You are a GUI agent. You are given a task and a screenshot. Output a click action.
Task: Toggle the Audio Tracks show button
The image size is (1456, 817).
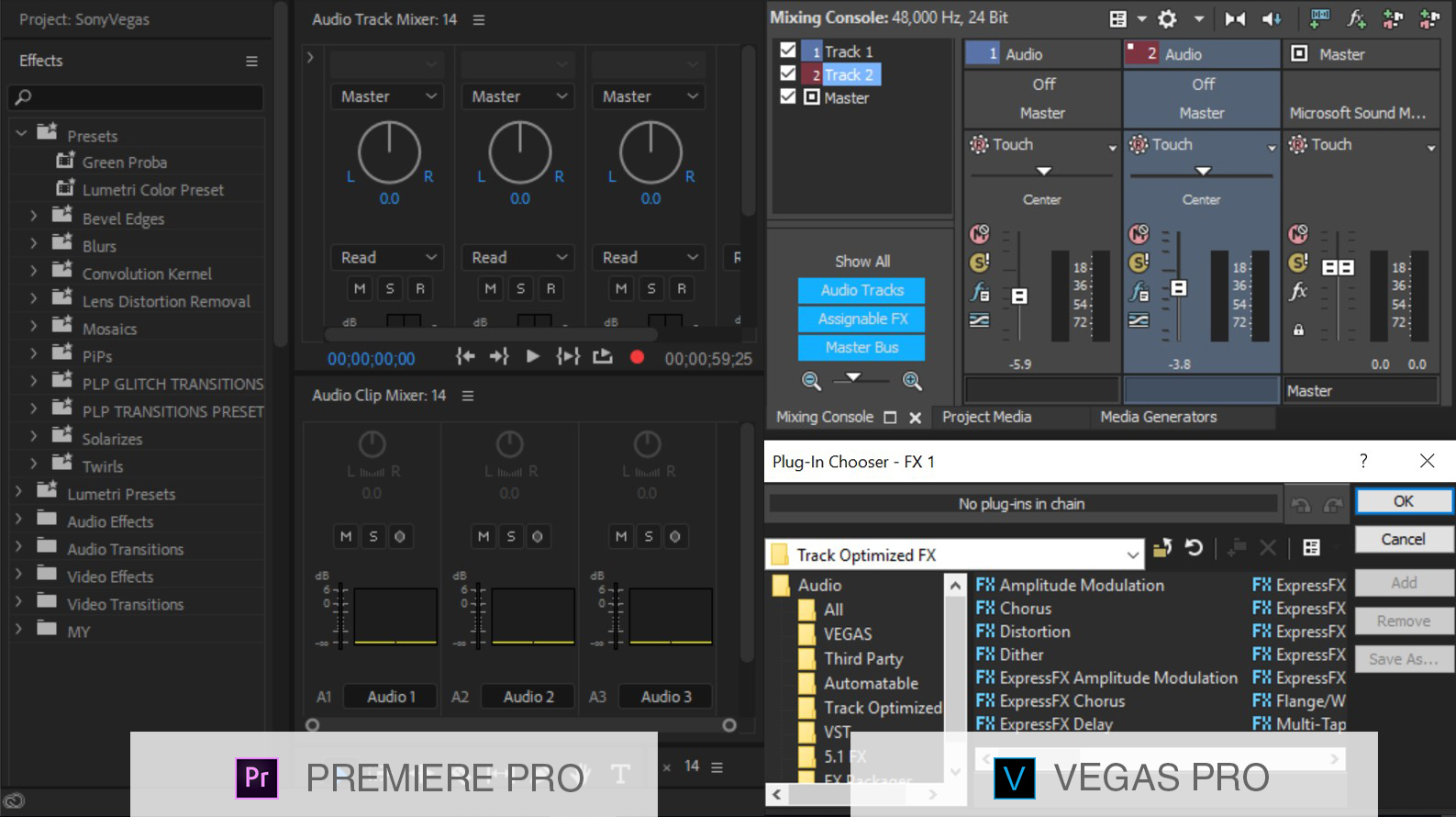click(x=861, y=290)
